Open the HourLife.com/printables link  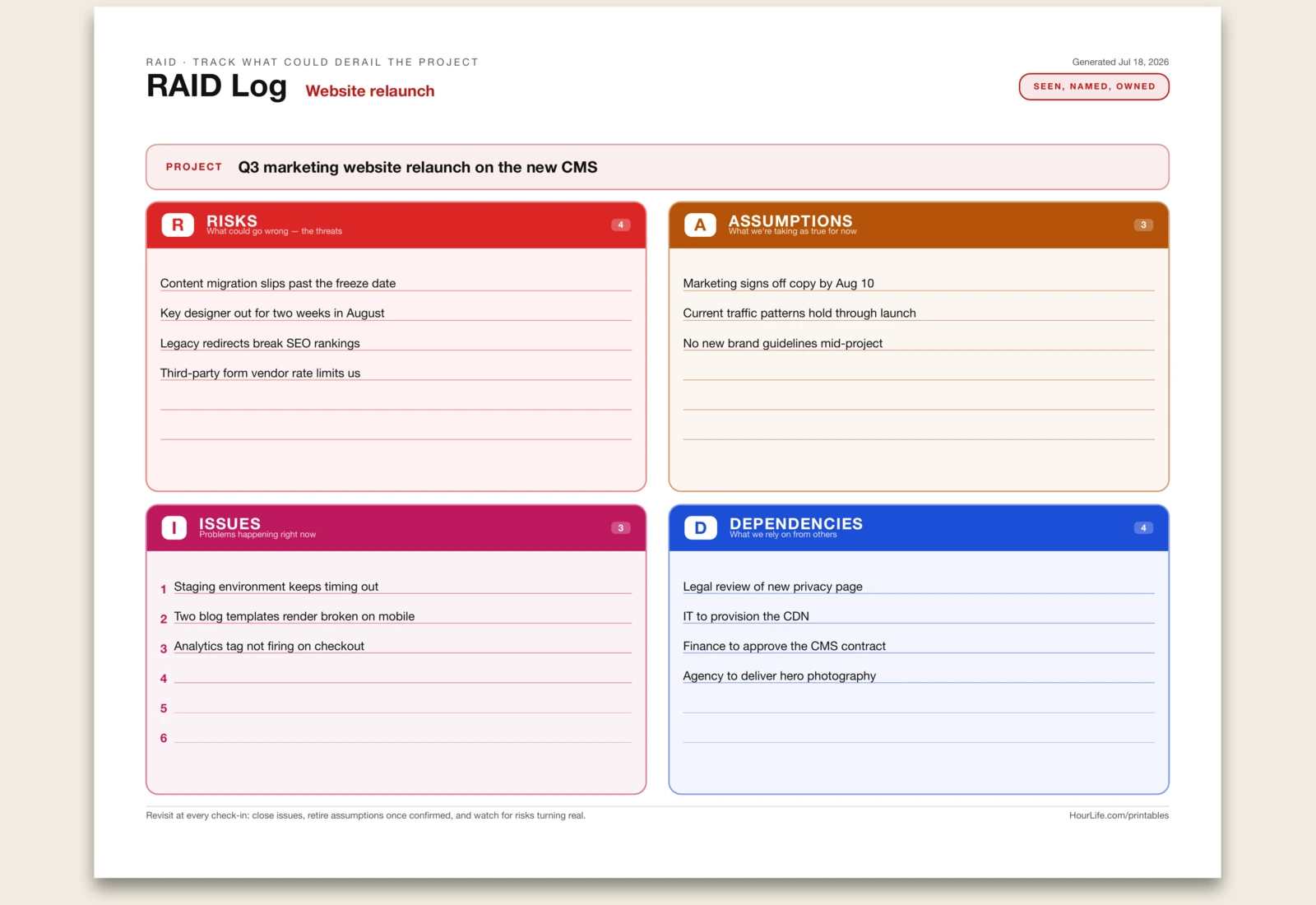tap(1119, 815)
